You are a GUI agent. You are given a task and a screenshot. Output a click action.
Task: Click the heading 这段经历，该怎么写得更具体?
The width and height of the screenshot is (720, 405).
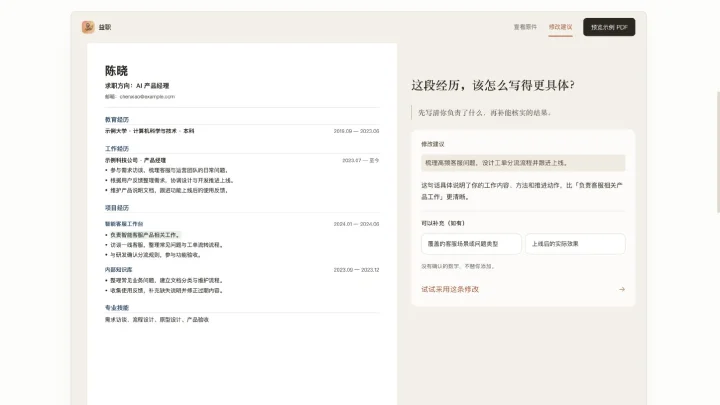(493, 85)
